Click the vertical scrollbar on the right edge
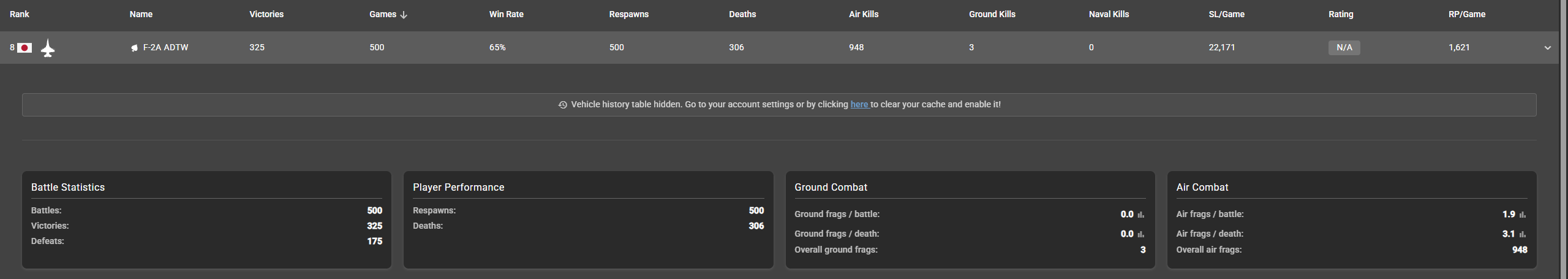 (1563, 139)
